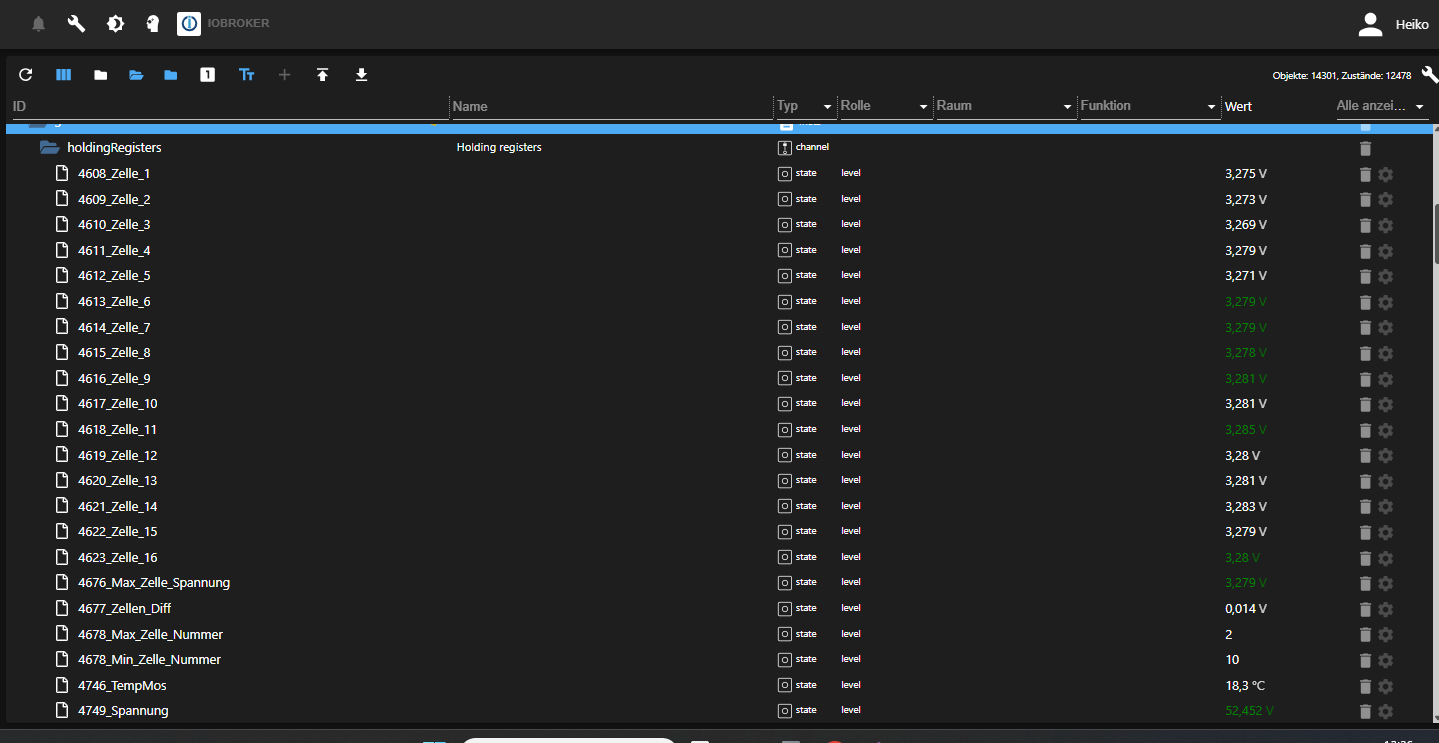Click the ID filter input field
This screenshot has height=743, width=1439.
point(200,106)
